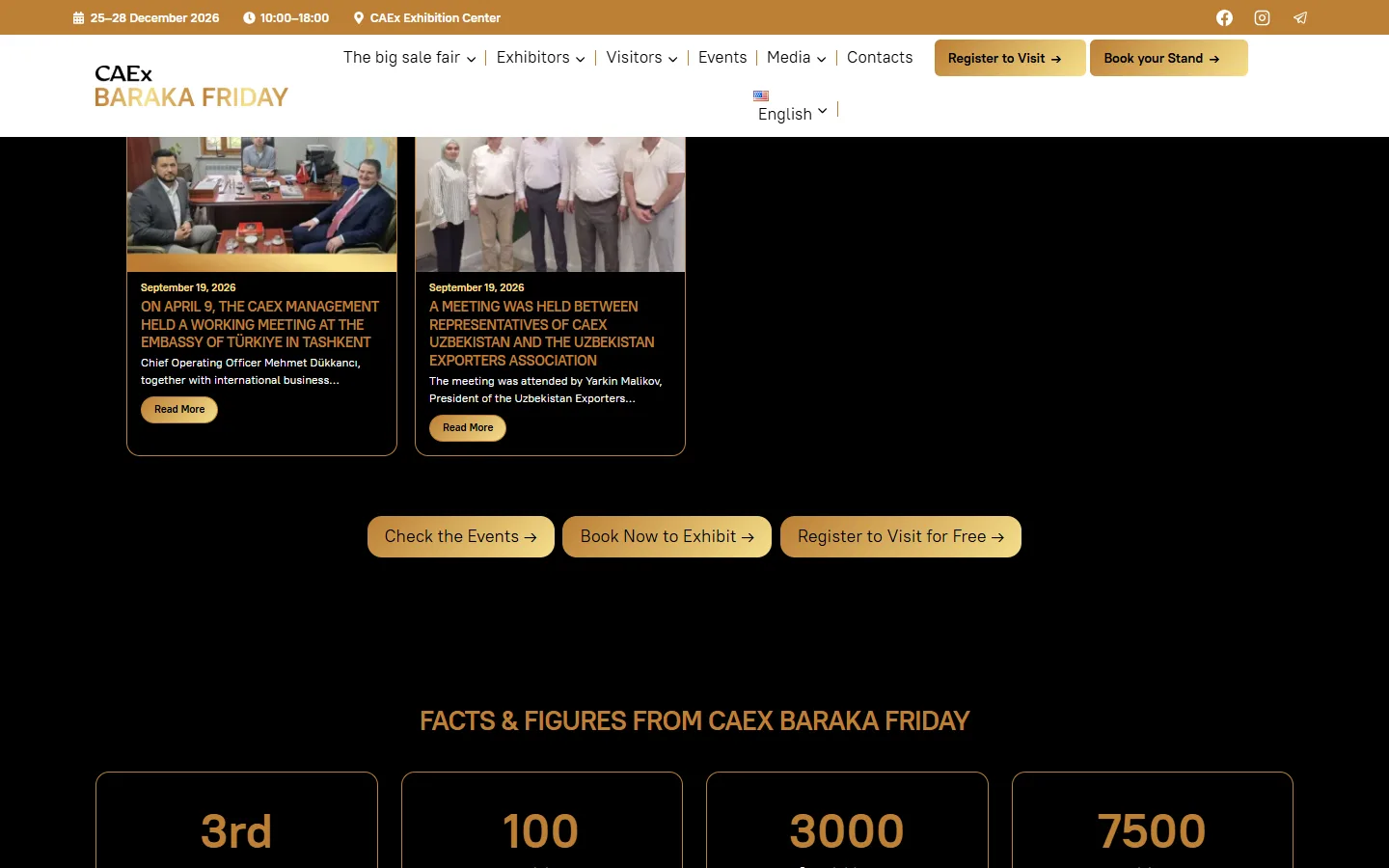Open the Facebook page icon
1389x868 pixels.
coord(1224,17)
